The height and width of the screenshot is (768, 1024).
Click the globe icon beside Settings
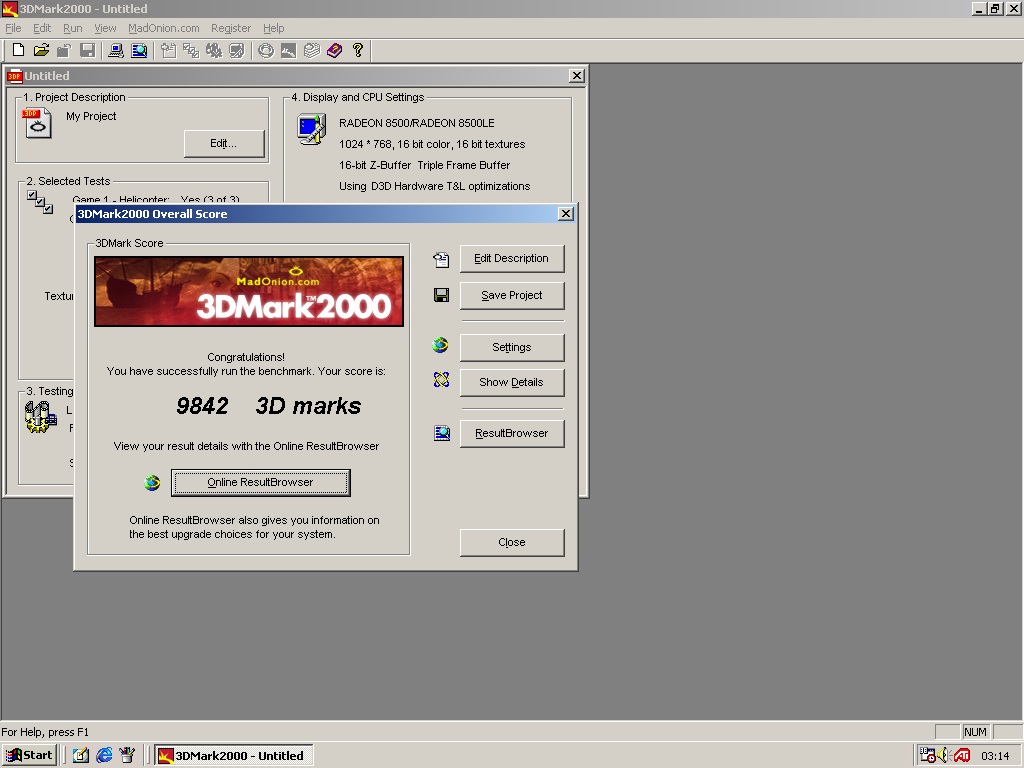(440, 344)
